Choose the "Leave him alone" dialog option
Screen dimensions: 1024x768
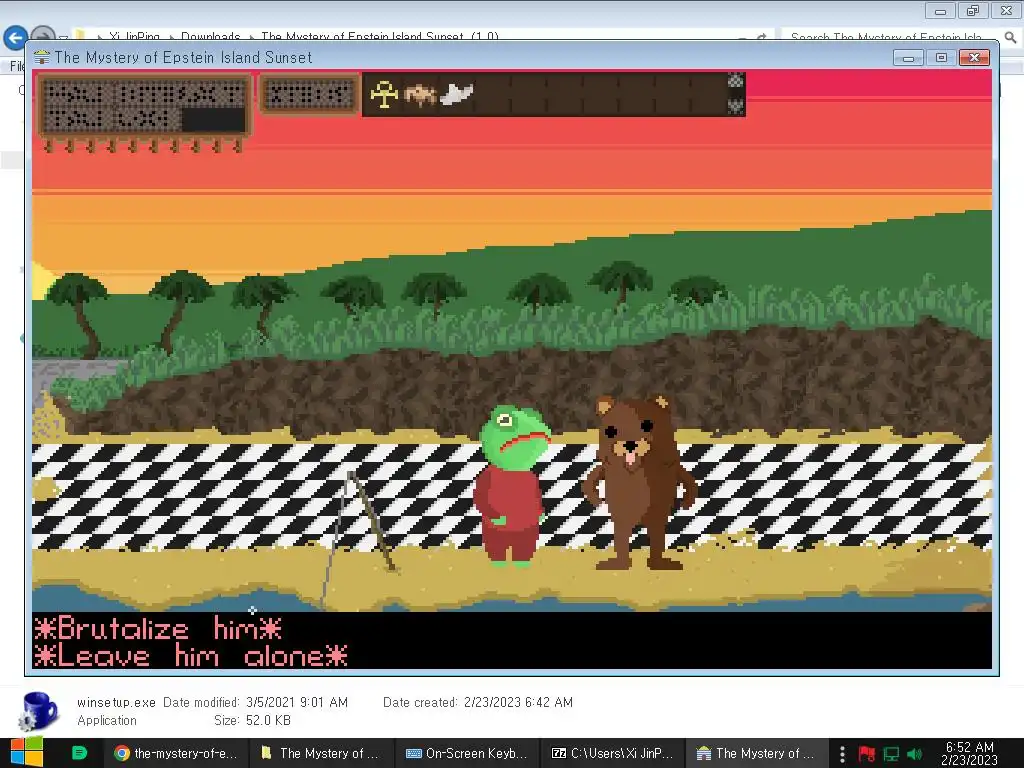(191, 656)
